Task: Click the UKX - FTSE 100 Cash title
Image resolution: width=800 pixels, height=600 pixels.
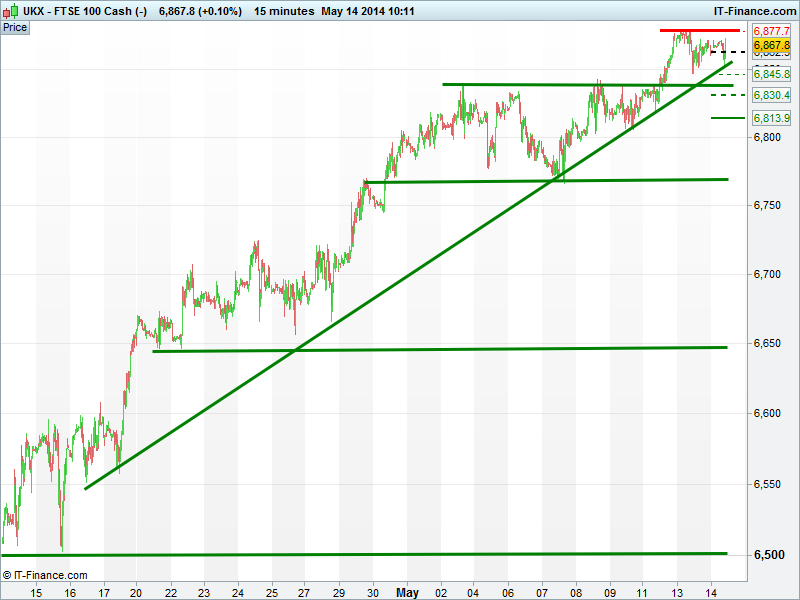Action: (85, 11)
